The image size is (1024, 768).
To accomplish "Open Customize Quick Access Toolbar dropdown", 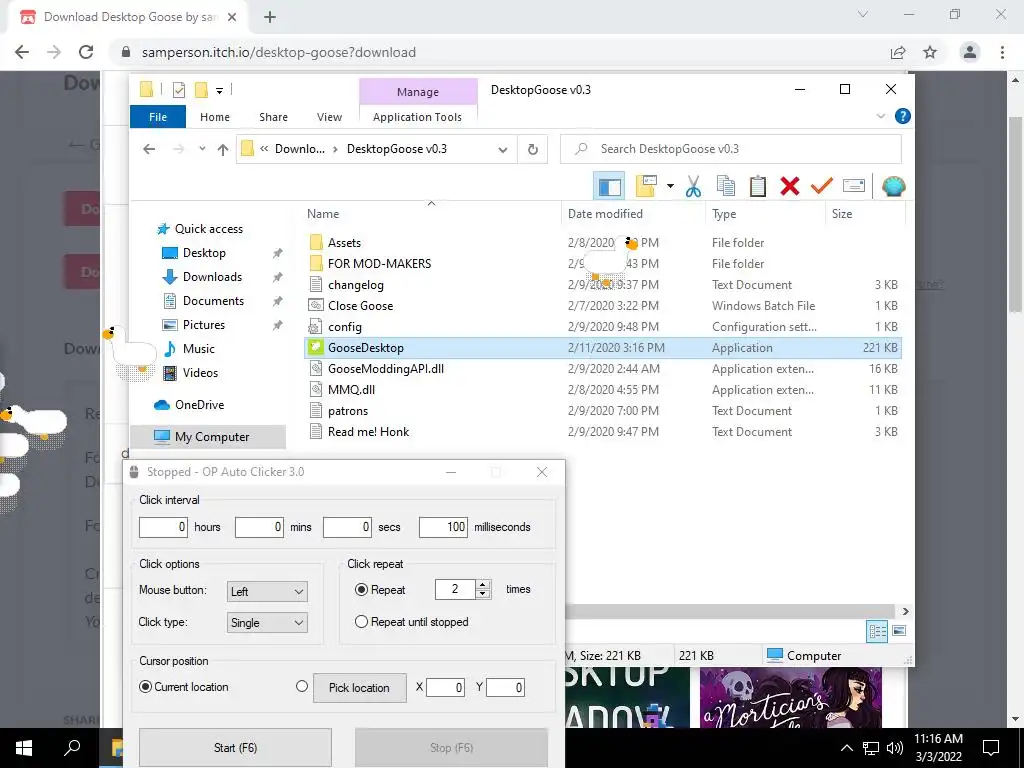I will [219, 91].
